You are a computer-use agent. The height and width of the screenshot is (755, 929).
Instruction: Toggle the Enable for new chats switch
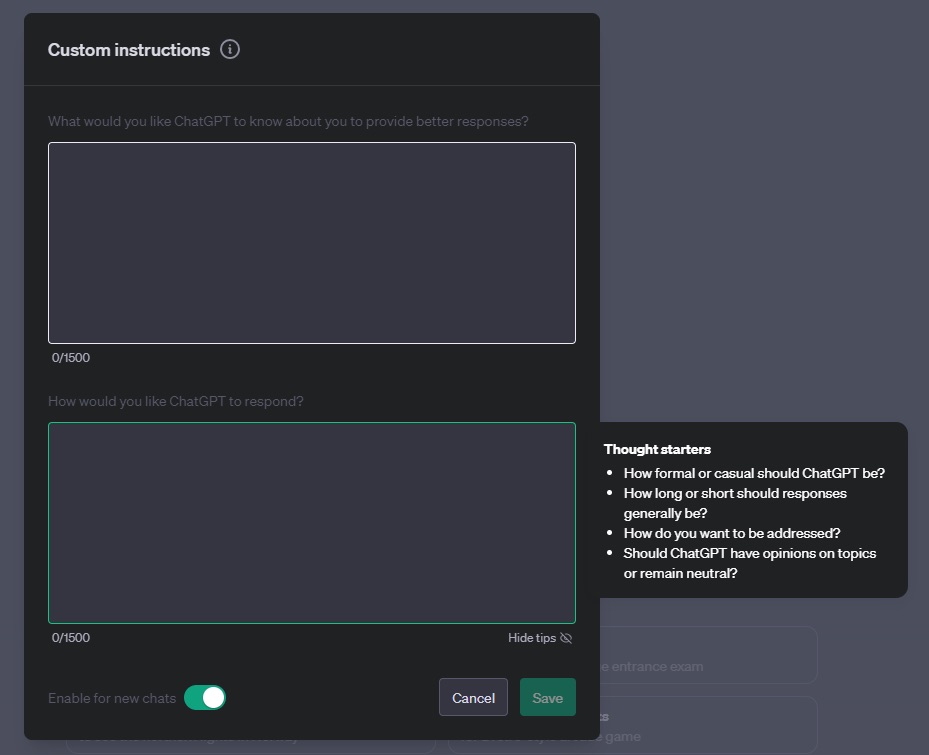[205, 698]
